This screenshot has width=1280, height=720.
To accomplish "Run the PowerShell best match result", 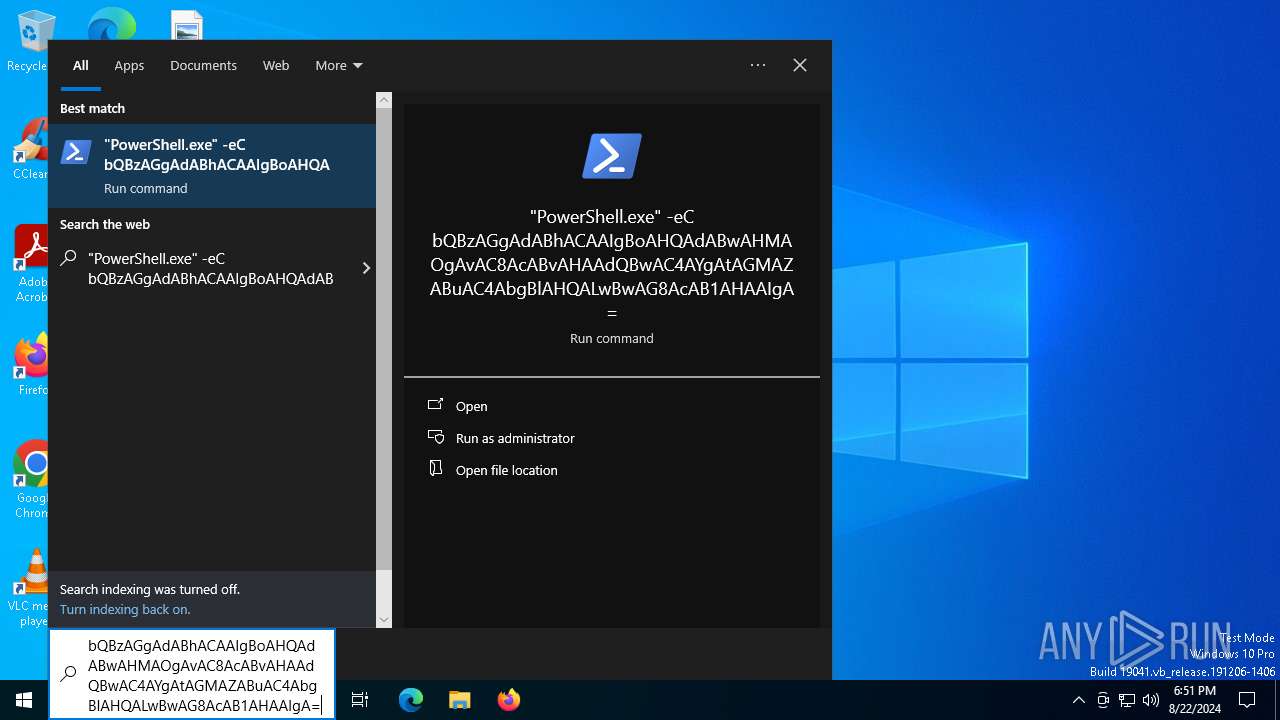I will click(212, 166).
